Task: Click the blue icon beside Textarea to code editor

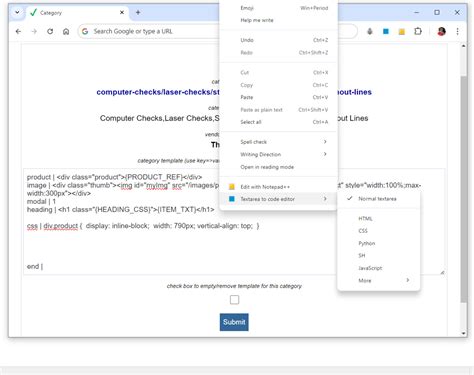Action: 232,199
